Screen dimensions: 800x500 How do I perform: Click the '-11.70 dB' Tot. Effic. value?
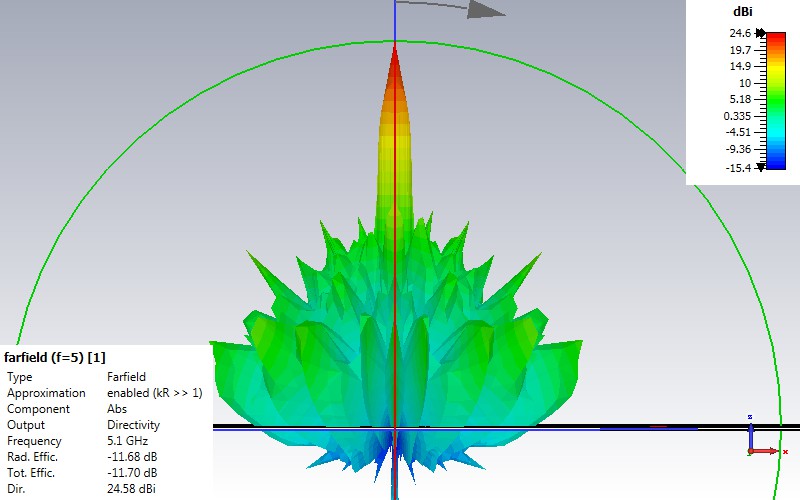click(132, 473)
